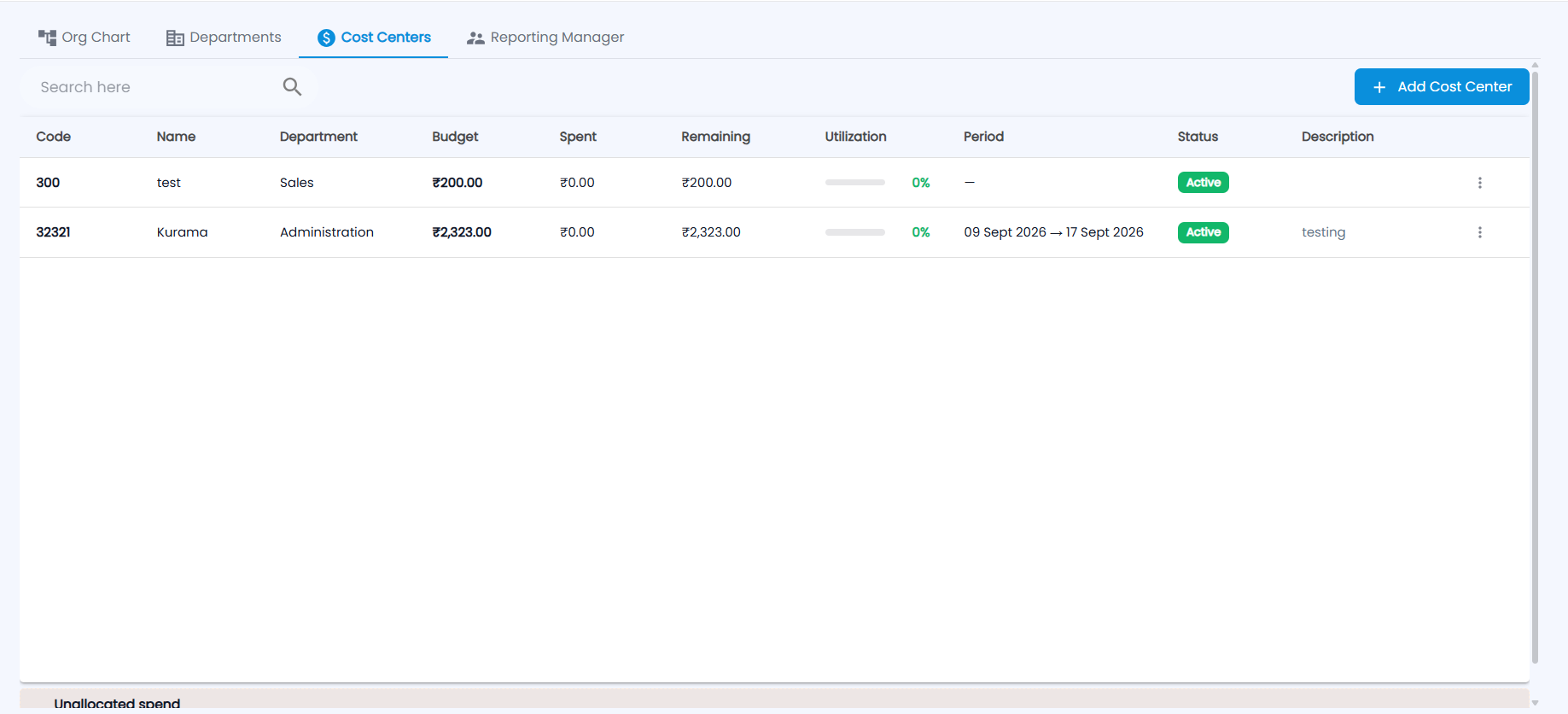
Task: Click the Department column header
Action: coord(318,137)
